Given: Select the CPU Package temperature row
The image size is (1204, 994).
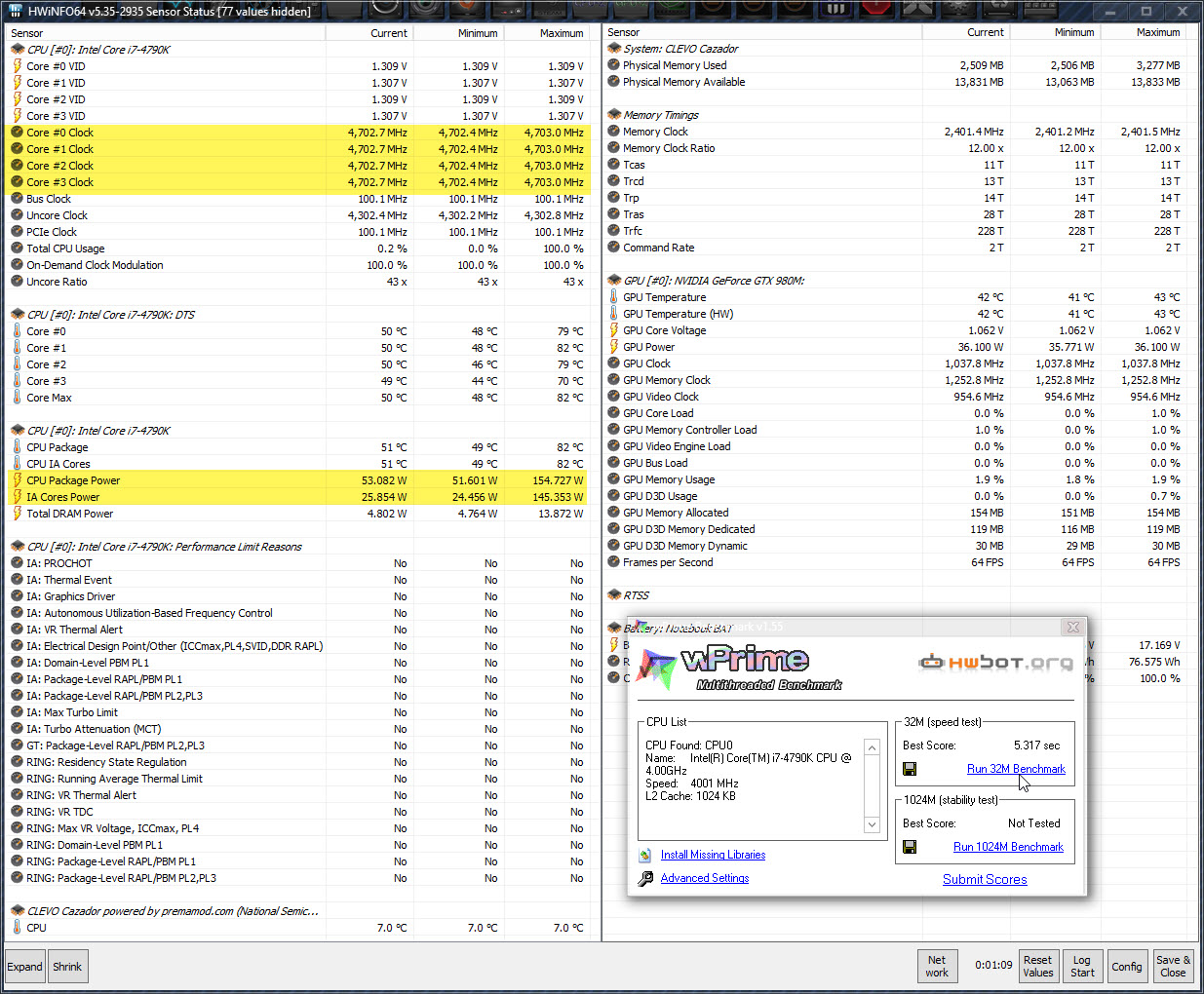Looking at the screenshot, I should [298, 447].
